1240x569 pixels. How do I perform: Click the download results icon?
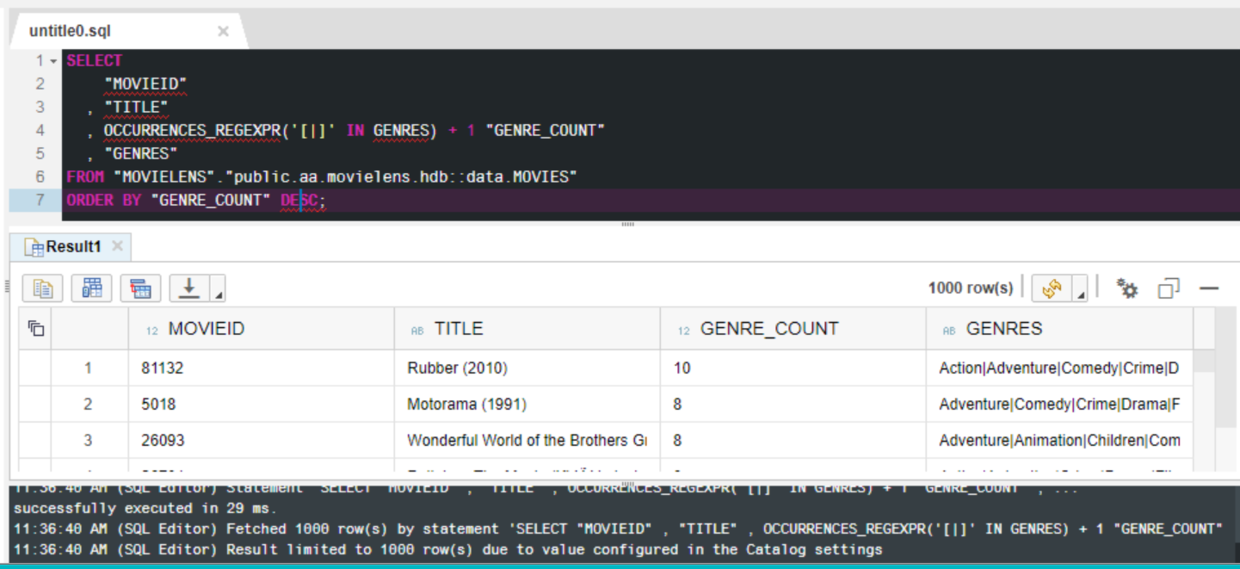tap(189, 289)
